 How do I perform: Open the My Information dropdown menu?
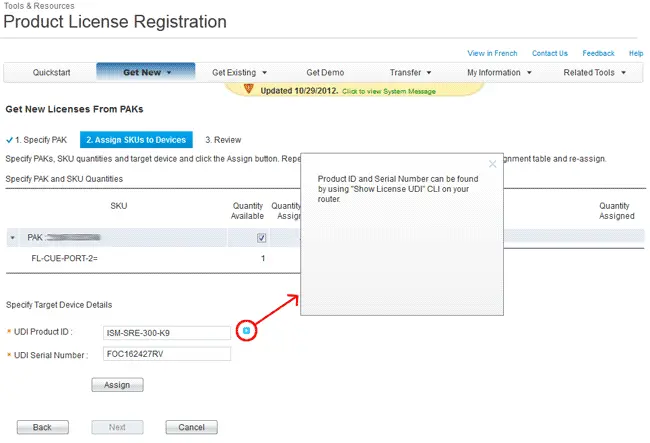499,73
